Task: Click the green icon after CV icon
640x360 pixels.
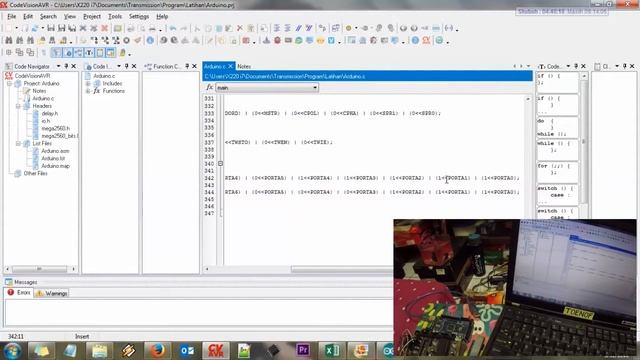Action: point(439,40)
